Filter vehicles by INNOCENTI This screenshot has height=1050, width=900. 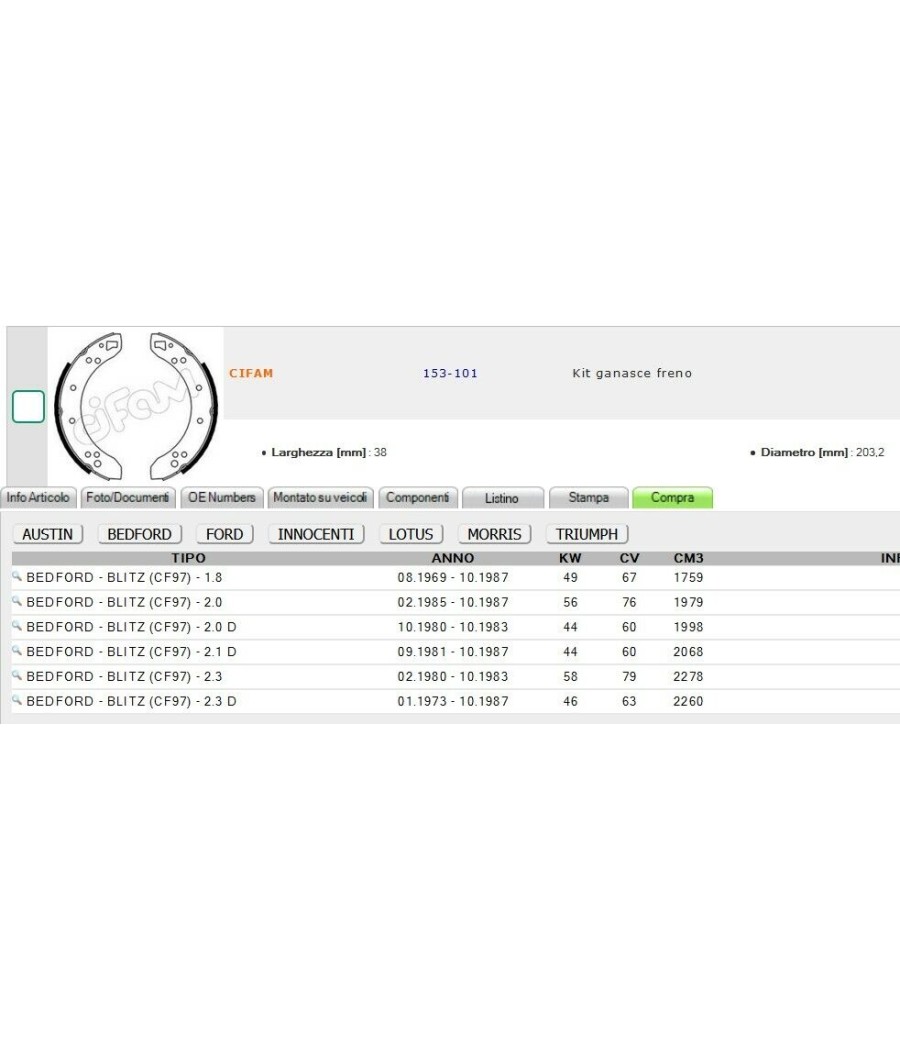[x=316, y=534]
